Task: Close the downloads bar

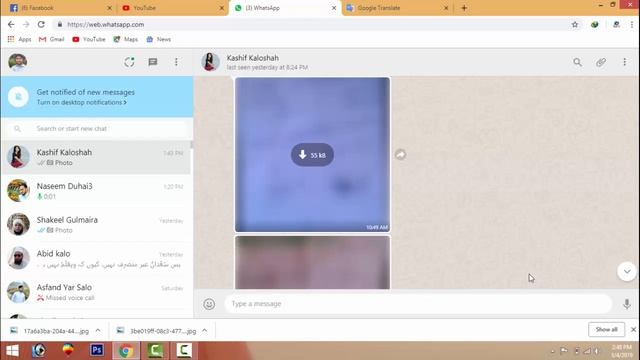Action: click(x=633, y=329)
